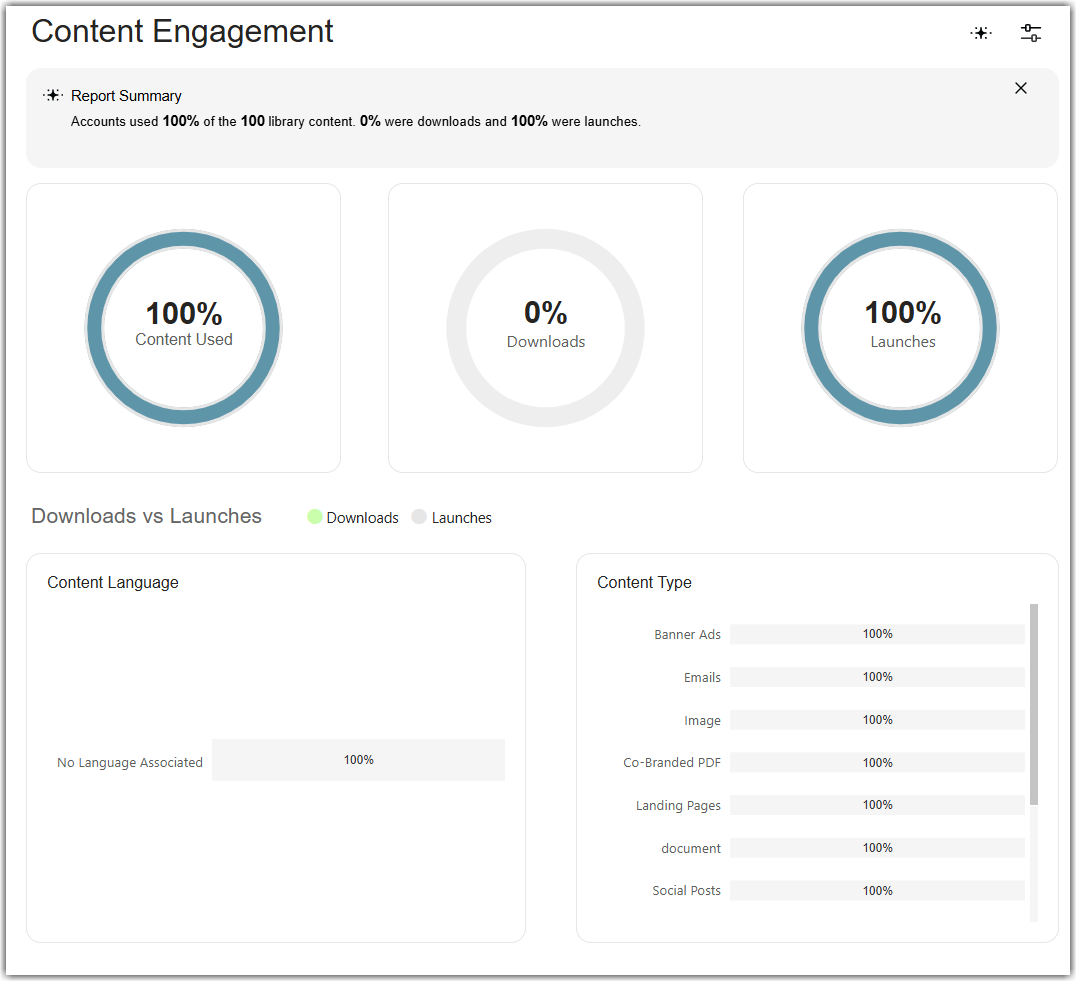The height and width of the screenshot is (982, 1077).
Task: Click the Social Posts bar
Action: click(x=877, y=891)
